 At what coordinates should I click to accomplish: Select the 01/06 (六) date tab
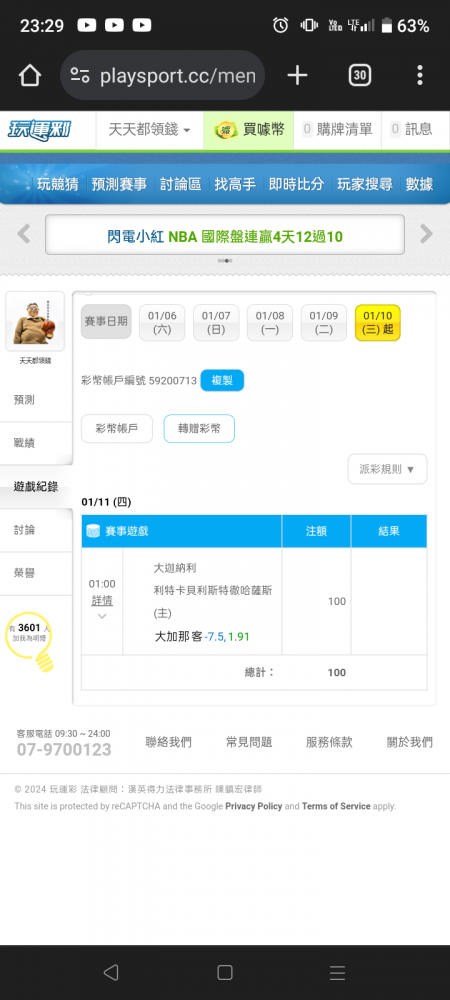162,323
